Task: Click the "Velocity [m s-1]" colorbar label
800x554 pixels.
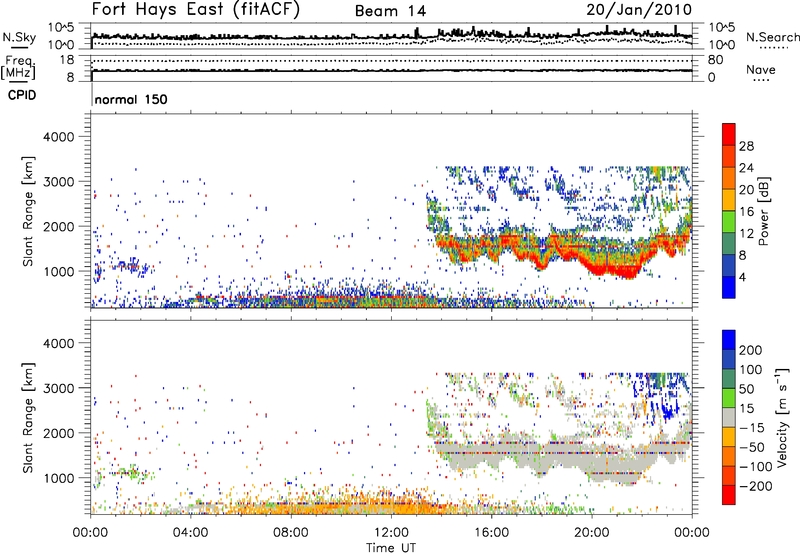Action: point(782,417)
